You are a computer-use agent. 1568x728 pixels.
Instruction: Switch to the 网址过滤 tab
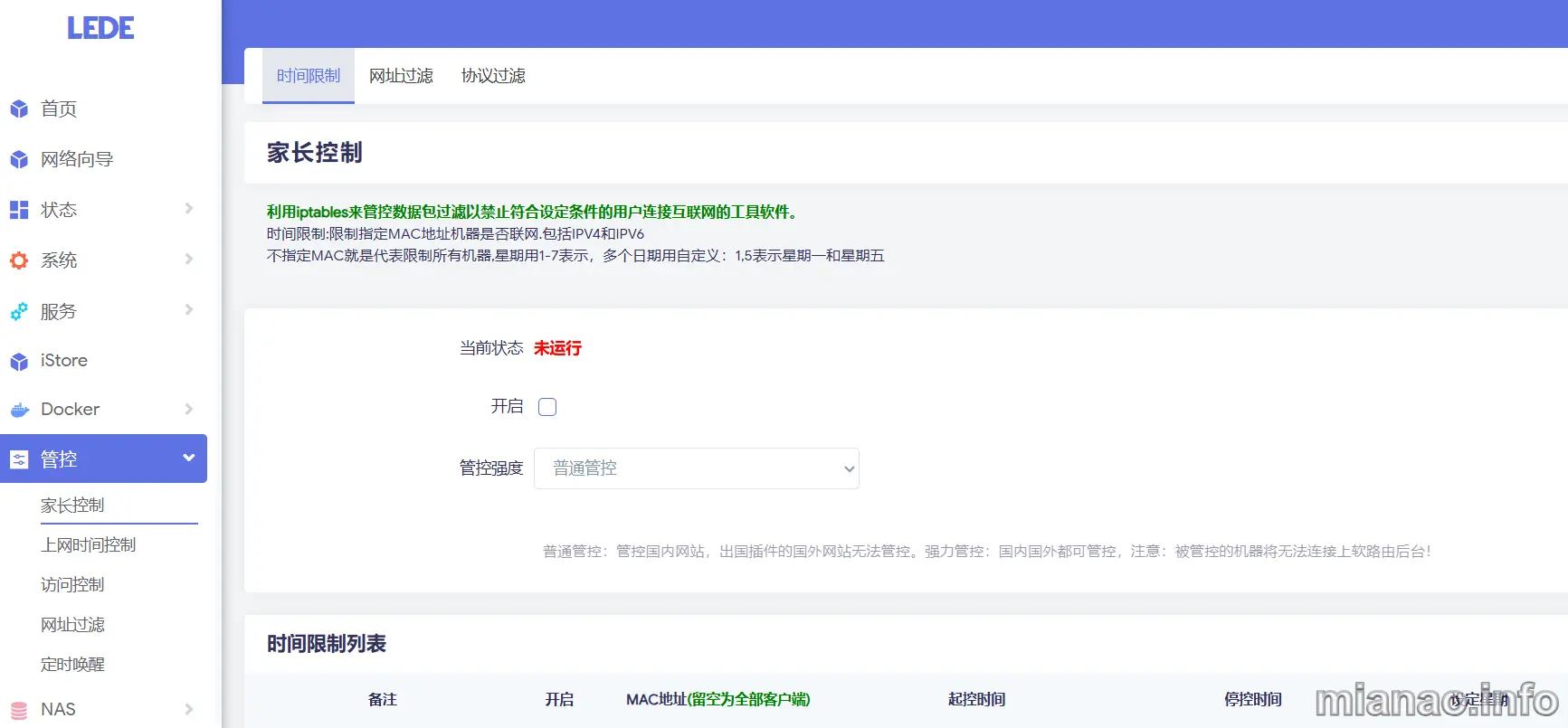pyautogui.click(x=401, y=76)
